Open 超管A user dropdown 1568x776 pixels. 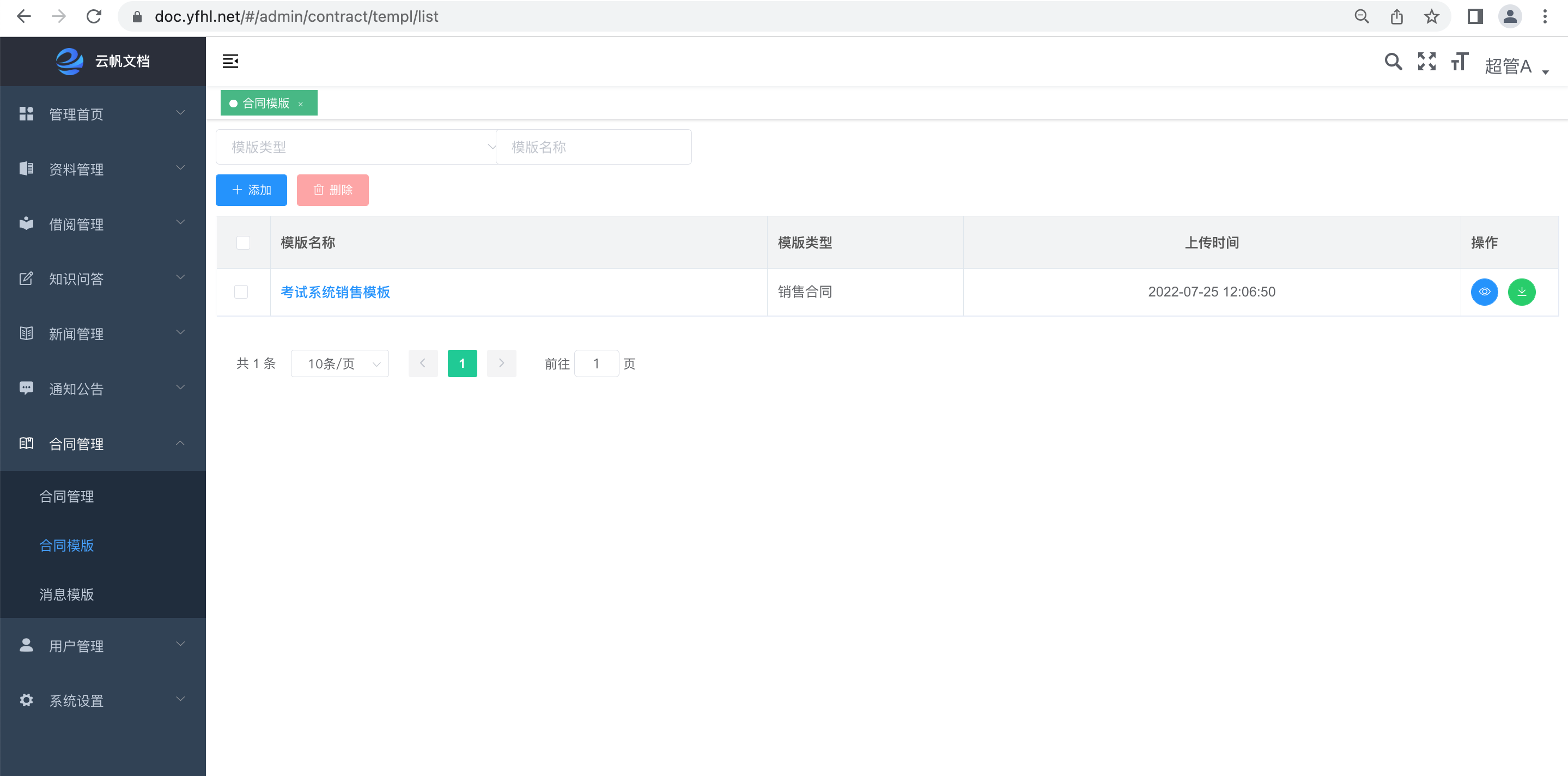[x=1516, y=66]
